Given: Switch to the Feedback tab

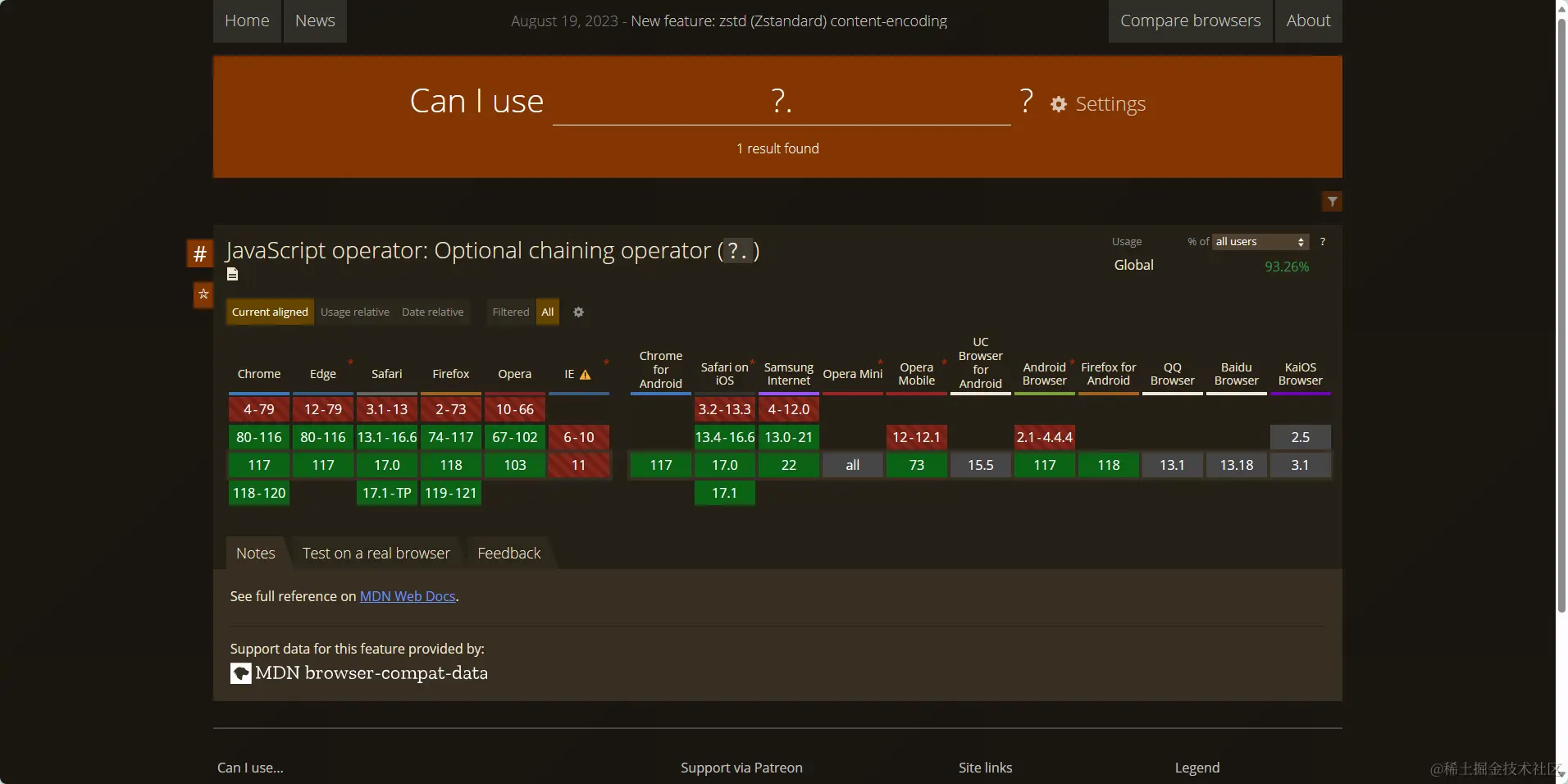Looking at the screenshot, I should [x=509, y=554].
